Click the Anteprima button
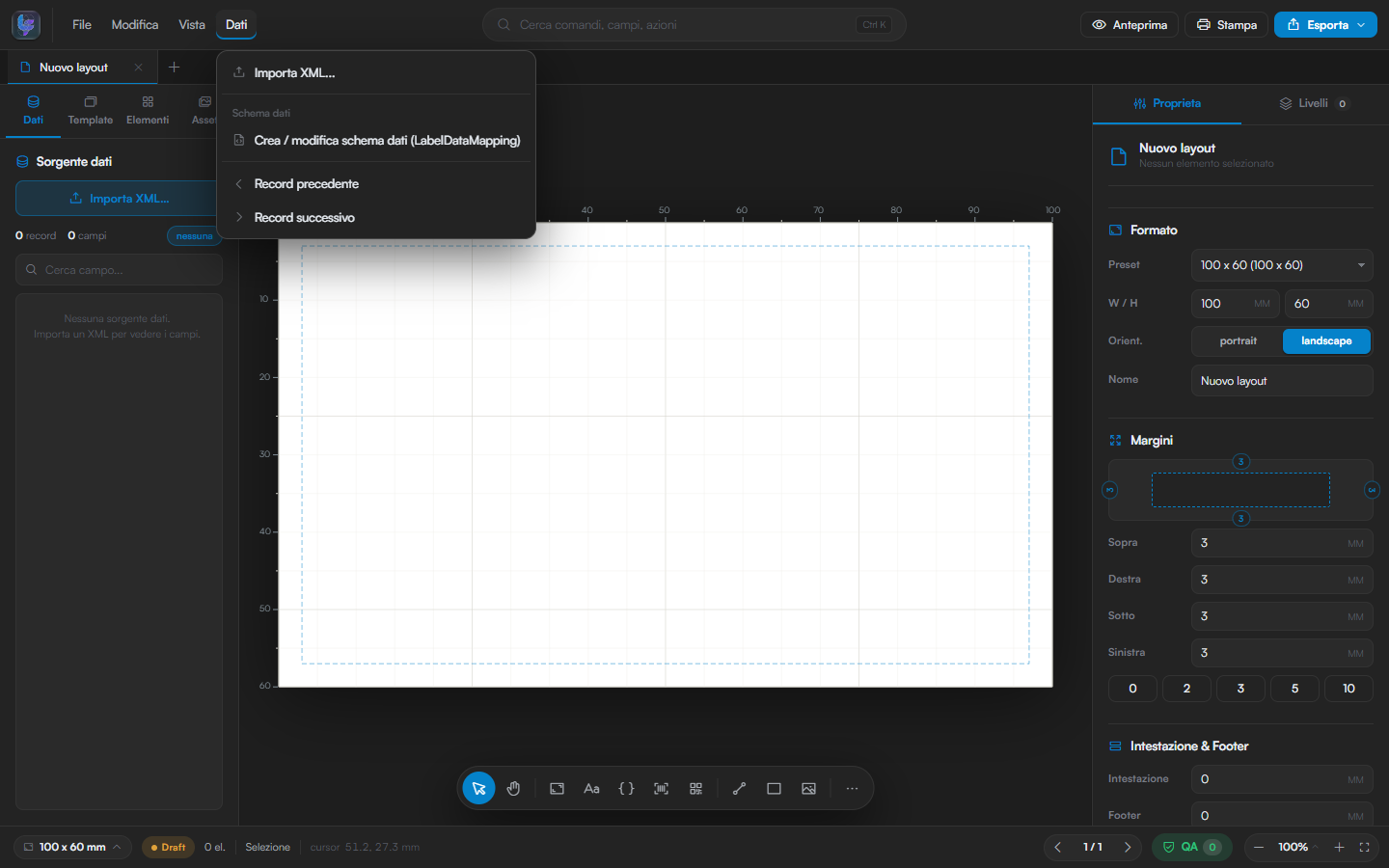 coord(1130,25)
